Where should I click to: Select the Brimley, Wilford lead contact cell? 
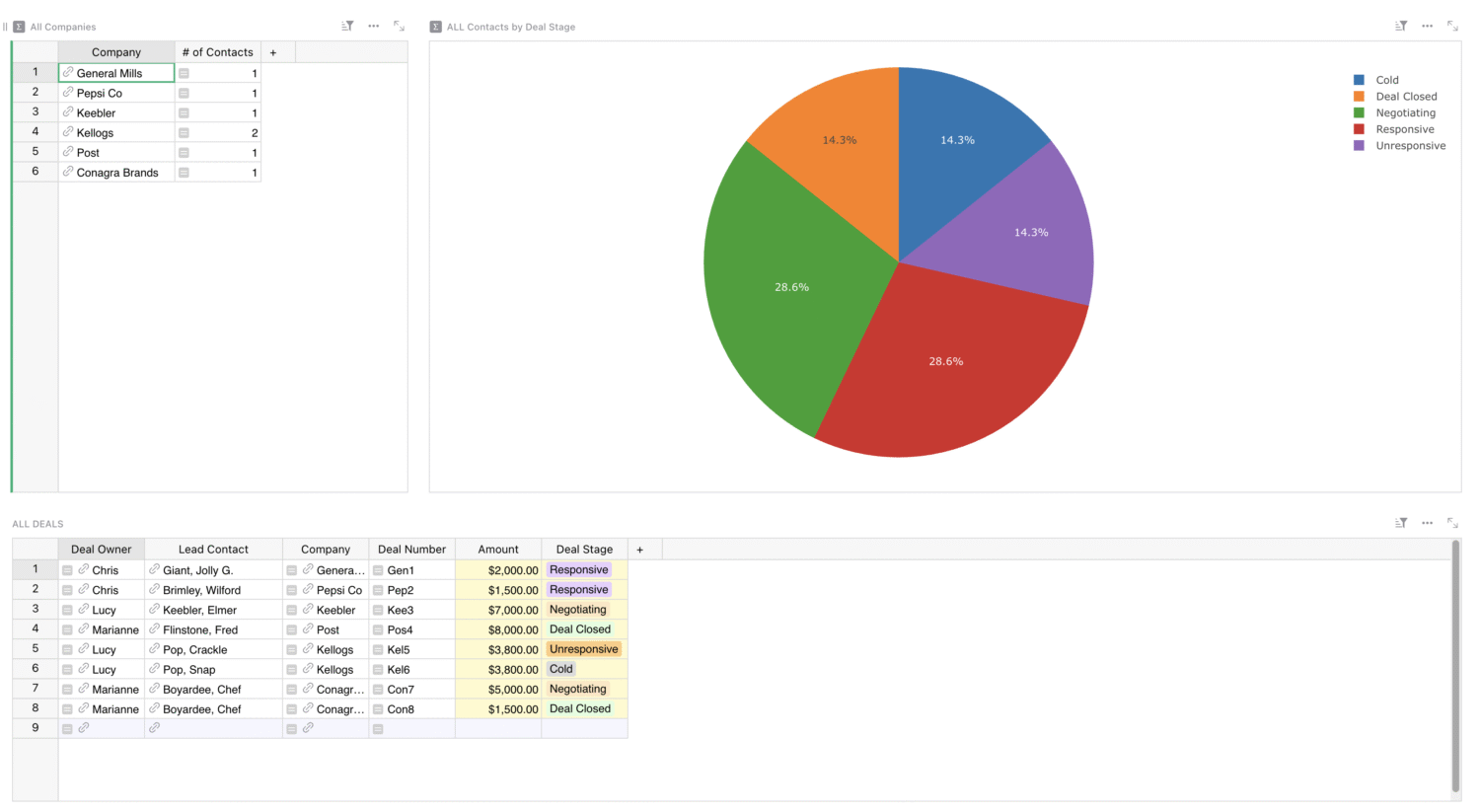click(213, 590)
